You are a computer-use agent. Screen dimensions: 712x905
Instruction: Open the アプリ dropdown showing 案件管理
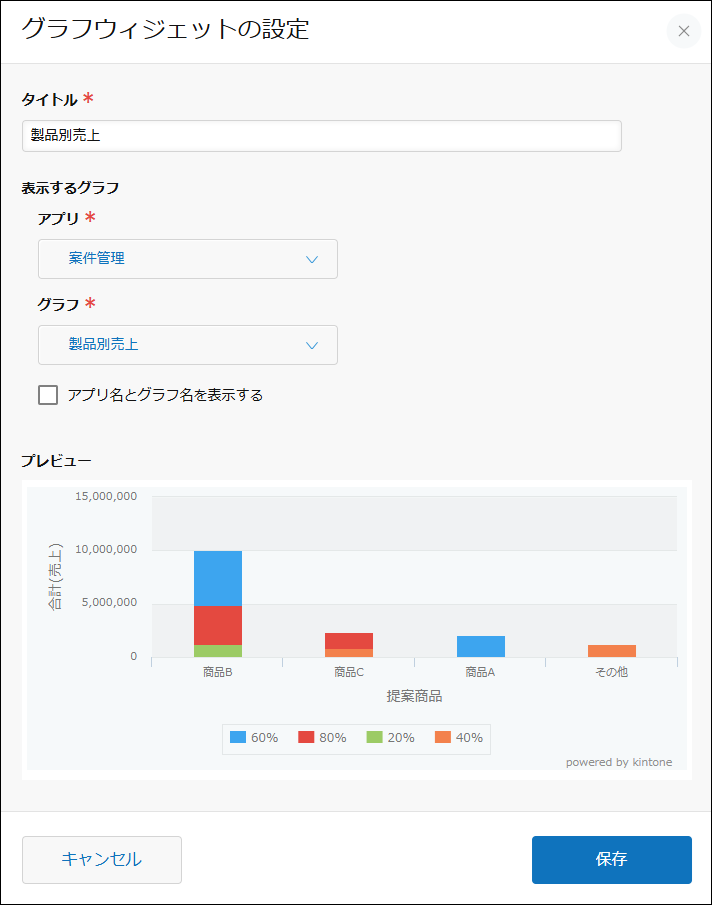point(188,258)
